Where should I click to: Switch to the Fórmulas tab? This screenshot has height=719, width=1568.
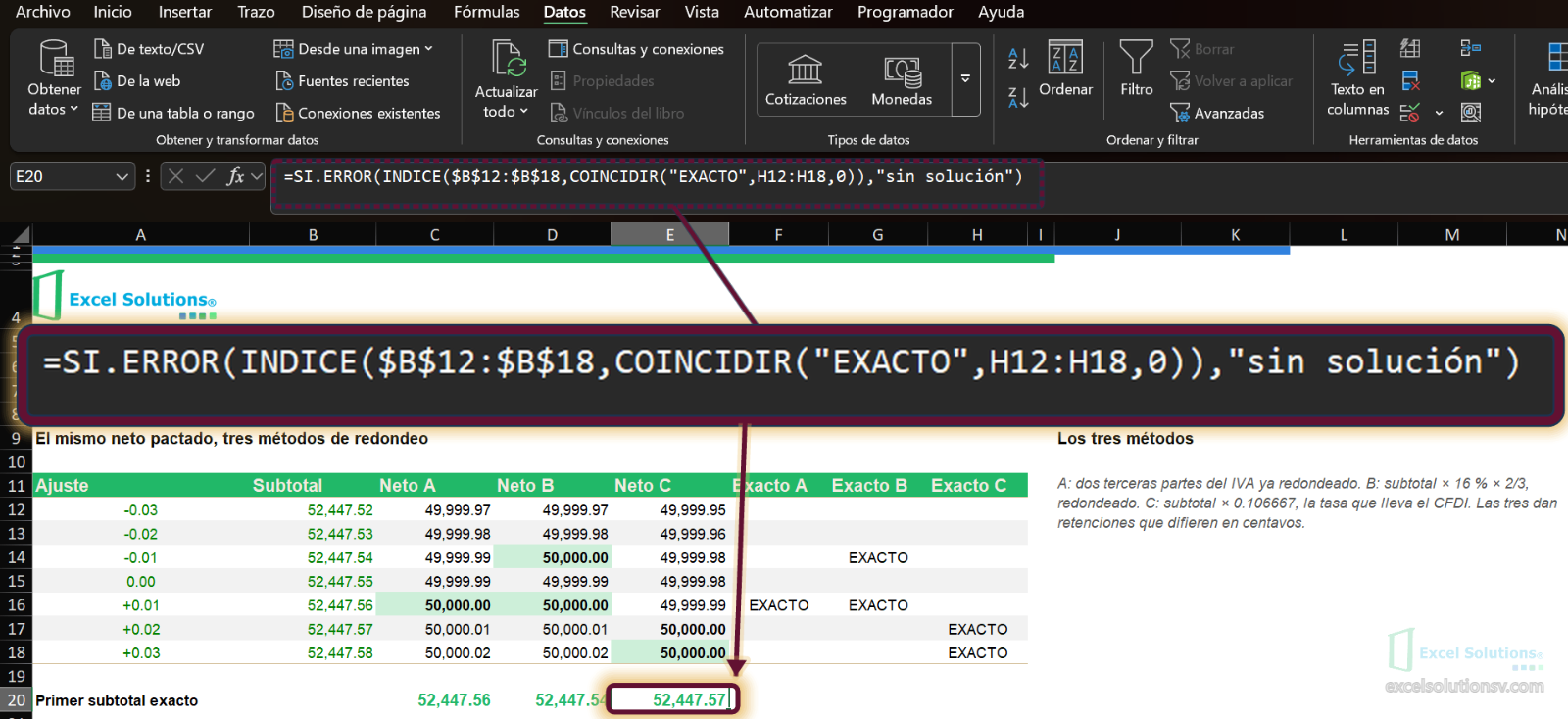[x=487, y=12]
